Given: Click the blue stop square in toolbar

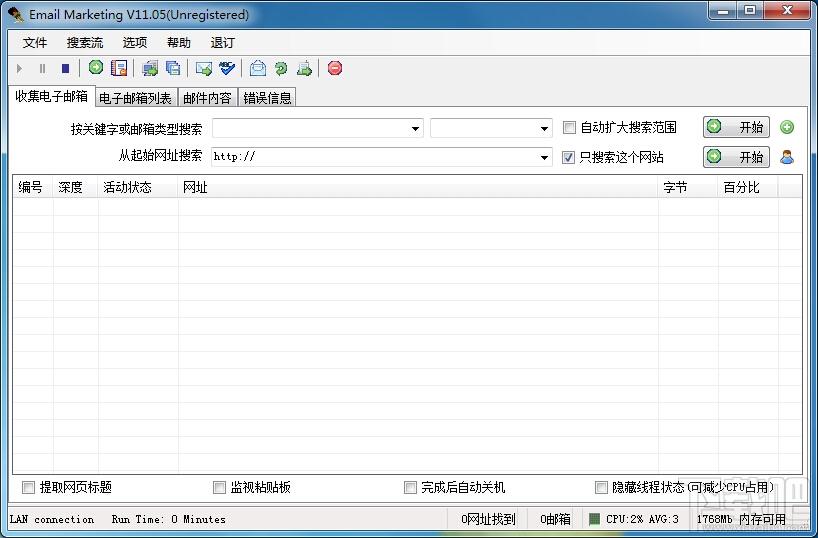Looking at the screenshot, I should [x=66, y=68].
